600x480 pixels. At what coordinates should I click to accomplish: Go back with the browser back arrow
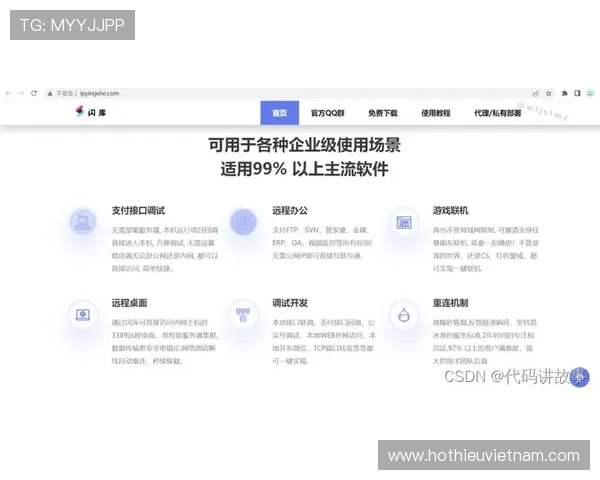point(8,93)
